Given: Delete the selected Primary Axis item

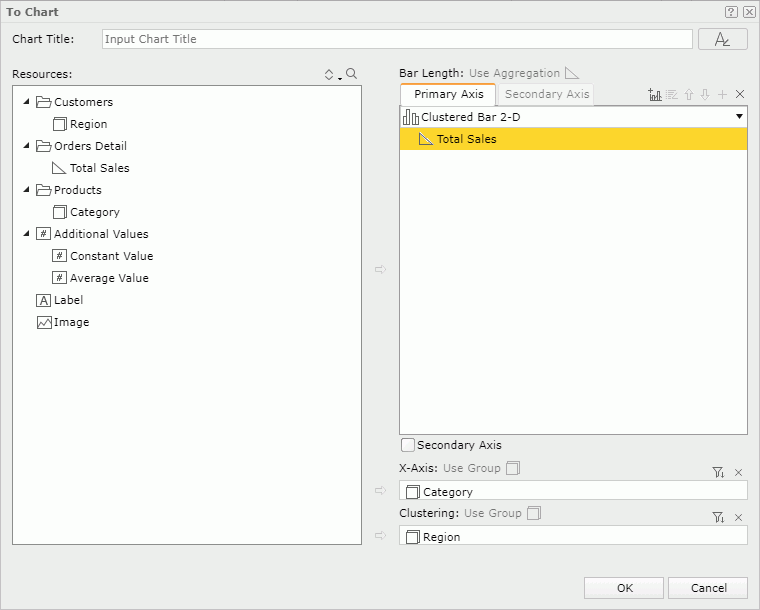Looking at the screenshot, I should (x=740, y=94).
